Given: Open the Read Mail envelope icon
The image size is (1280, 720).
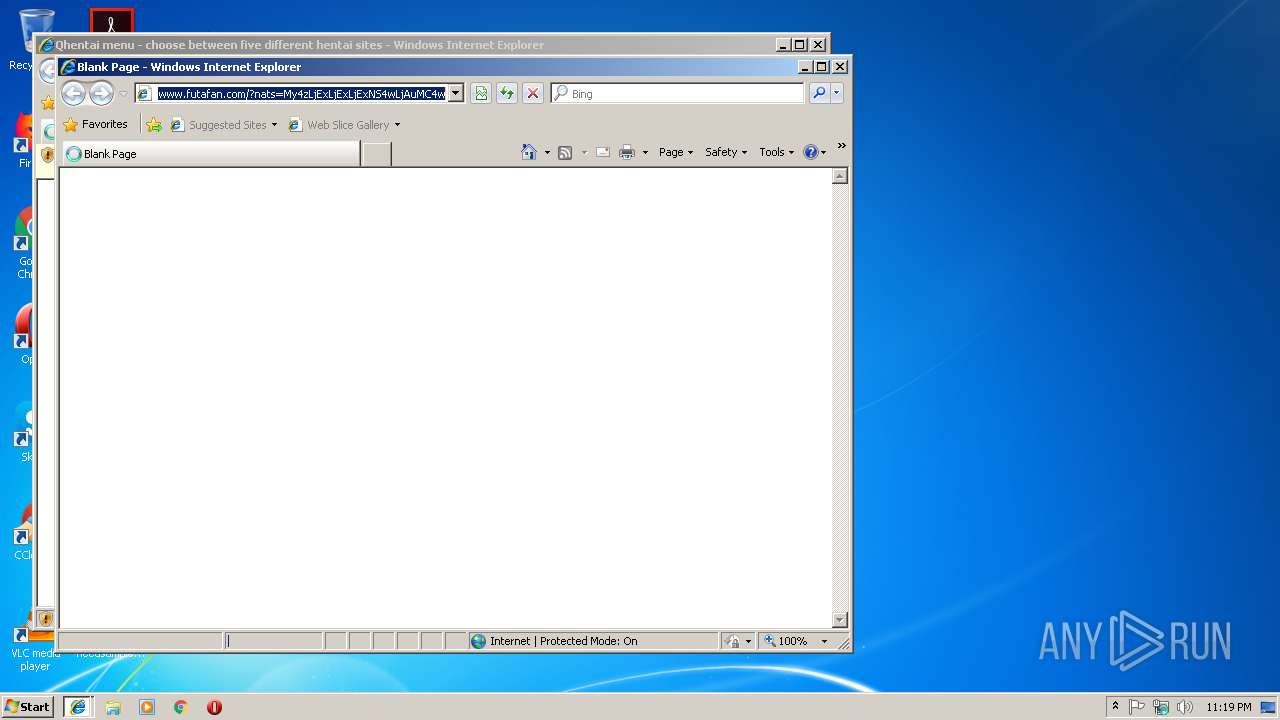Looking at the screenshot, I should (x=603, y=153).
